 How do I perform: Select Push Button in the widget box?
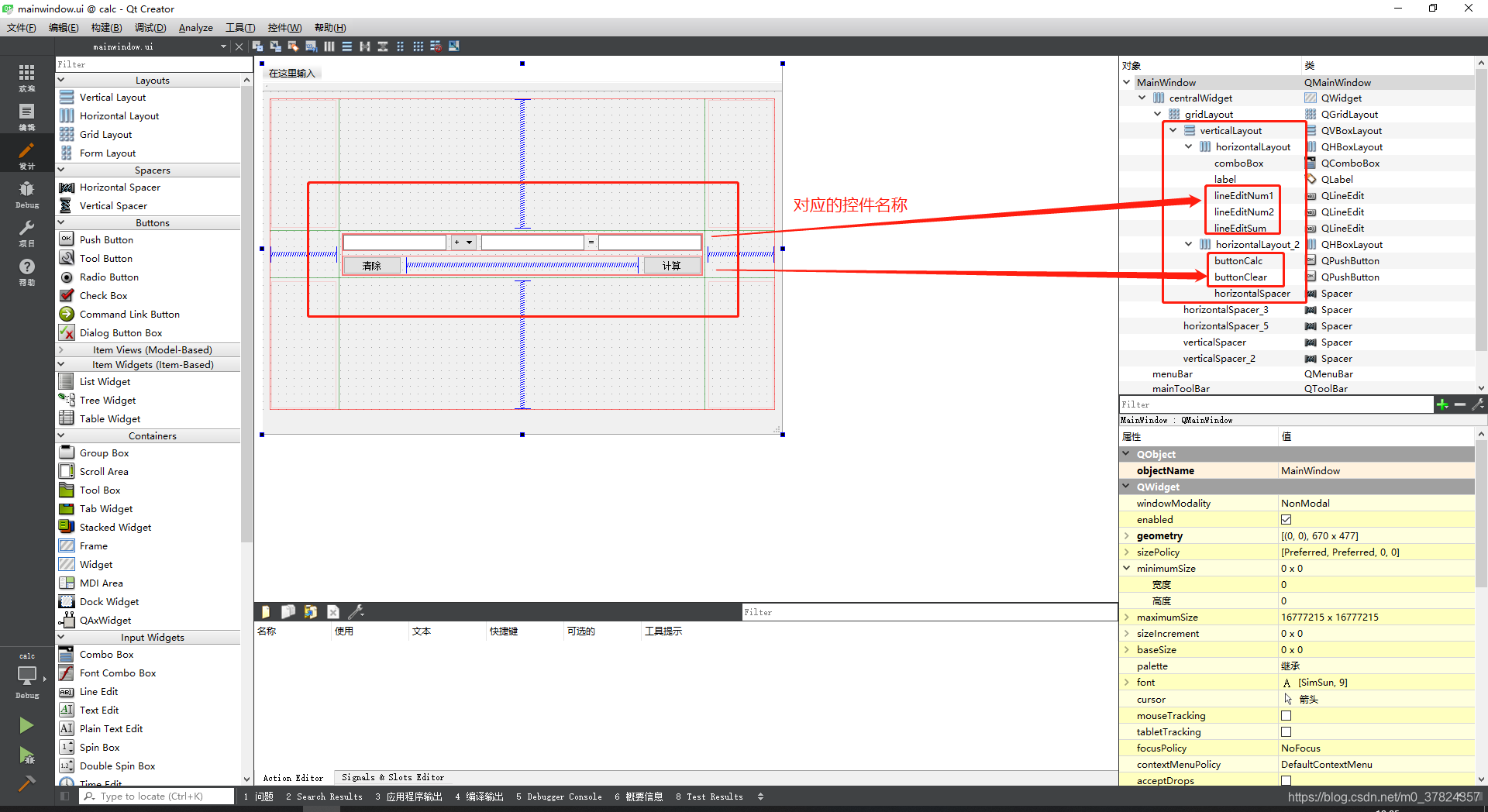(106, 240)
